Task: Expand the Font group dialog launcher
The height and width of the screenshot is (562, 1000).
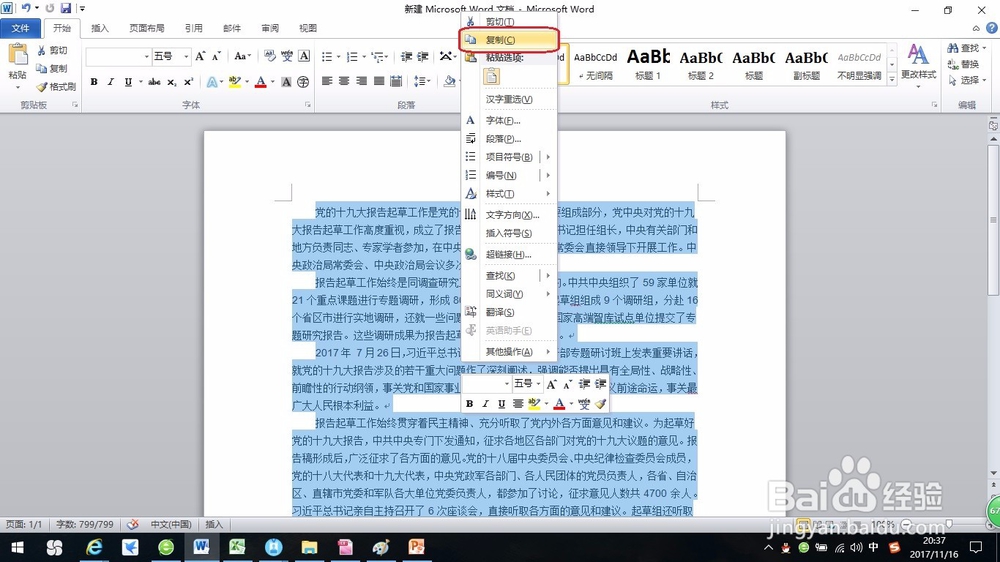Action: coord(307,105)
